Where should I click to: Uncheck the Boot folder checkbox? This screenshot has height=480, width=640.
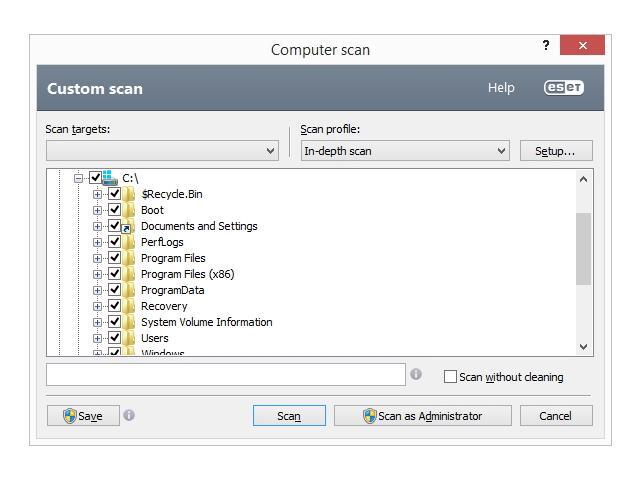pos(114,210)
